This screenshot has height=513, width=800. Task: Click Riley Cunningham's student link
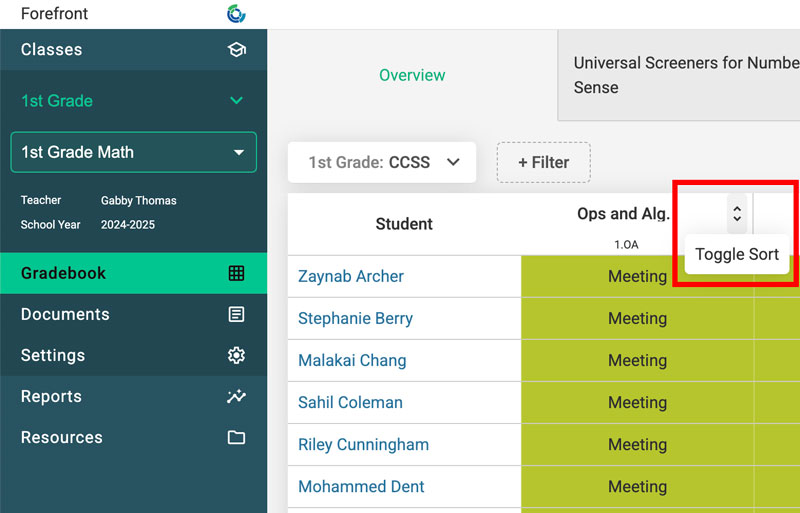point(363,444)
